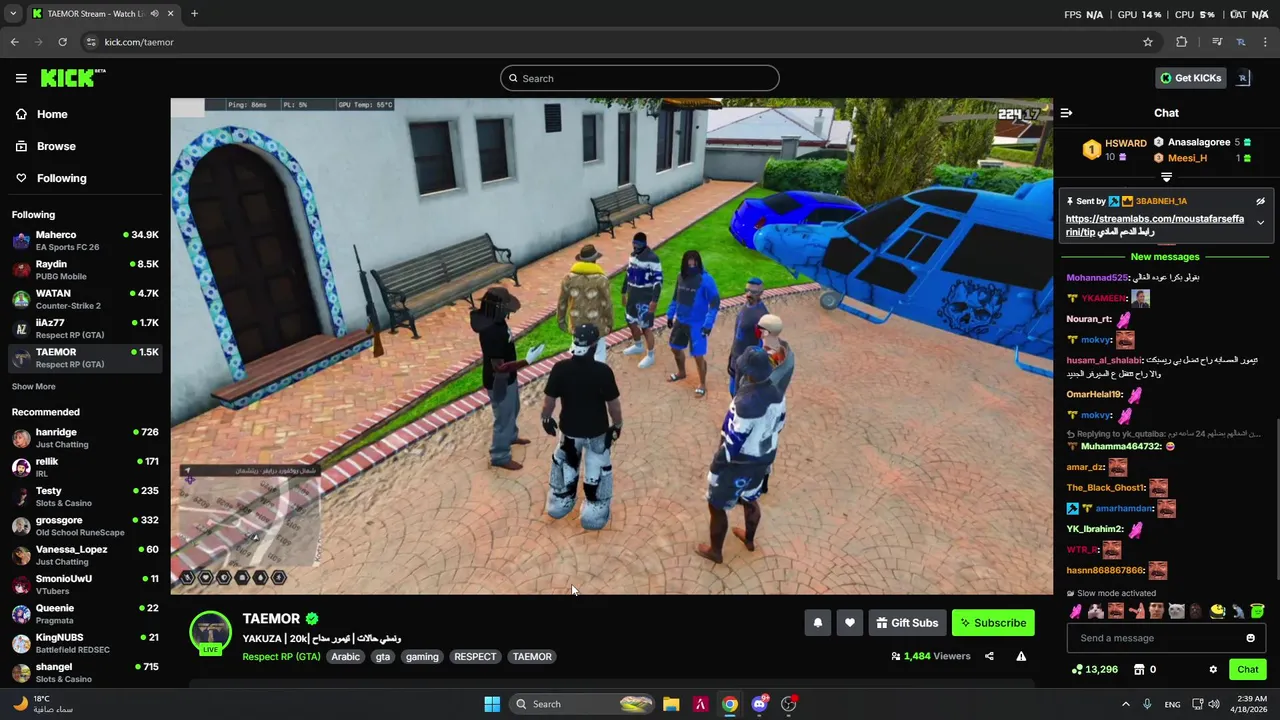This screenshot has height=720, width=1280.
Task: Insert the yellow crying emoji quick emote
Action: 1217,611
